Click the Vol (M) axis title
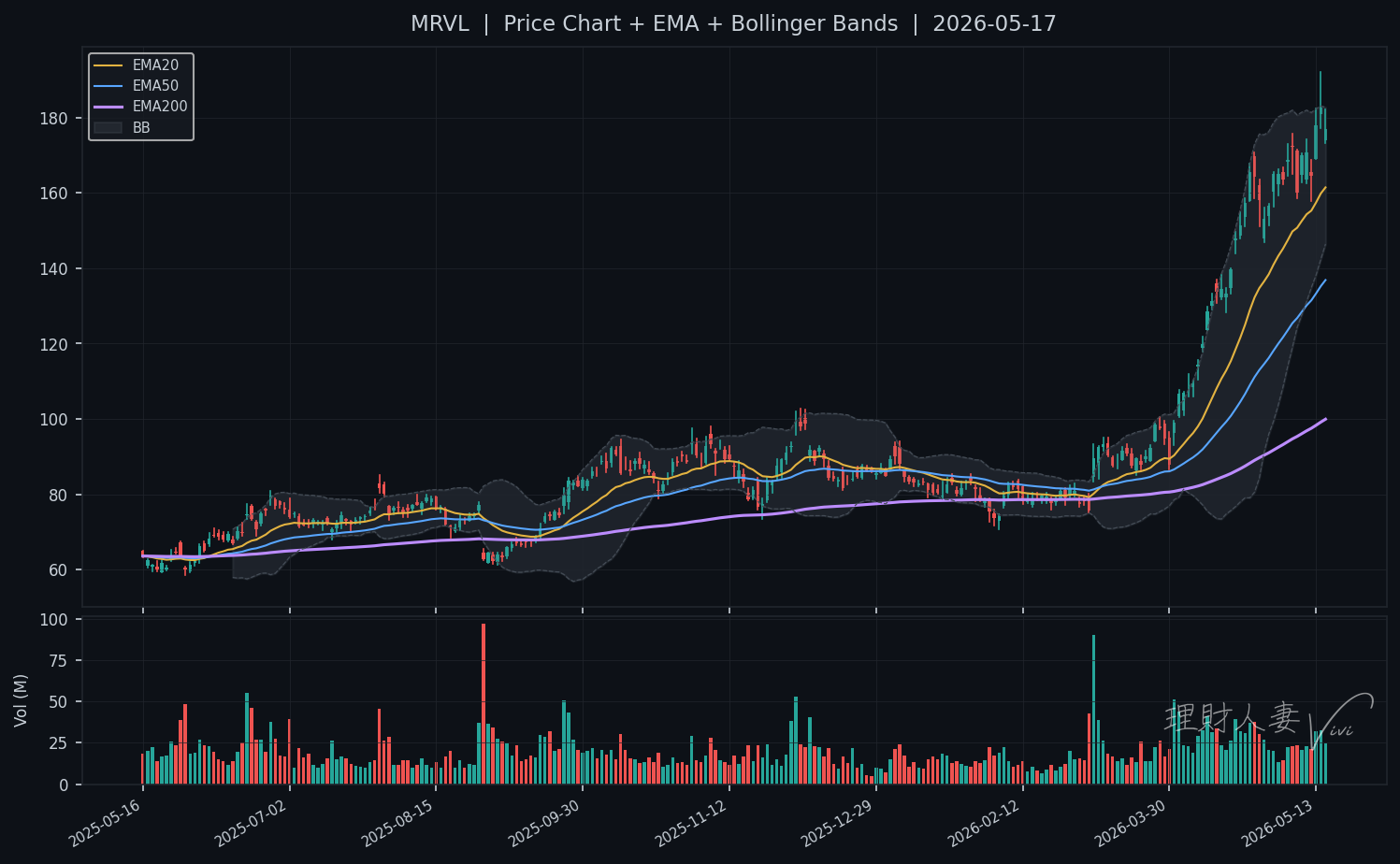The height and width of the screenshot is (864, 1400). [21, 700]
